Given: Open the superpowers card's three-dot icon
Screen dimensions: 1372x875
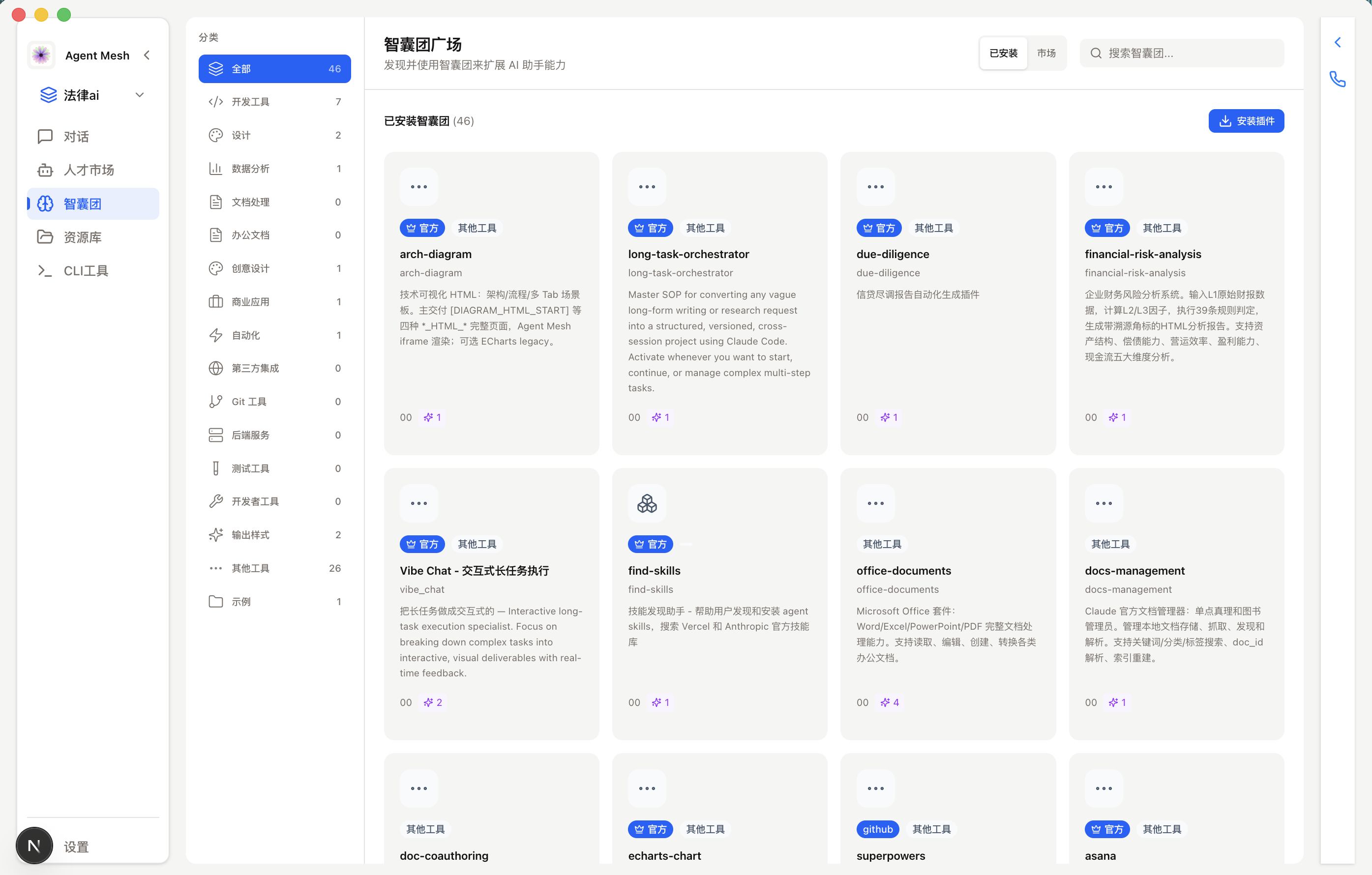Looking at the screenshot, I should pyautogui.click(x=875, y=788).
